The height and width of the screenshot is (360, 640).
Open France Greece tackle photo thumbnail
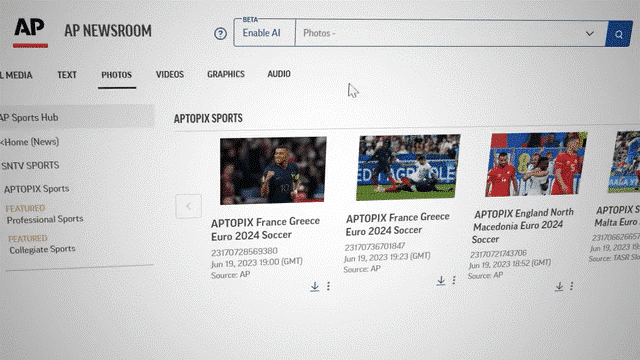click(x=407, y=167)
